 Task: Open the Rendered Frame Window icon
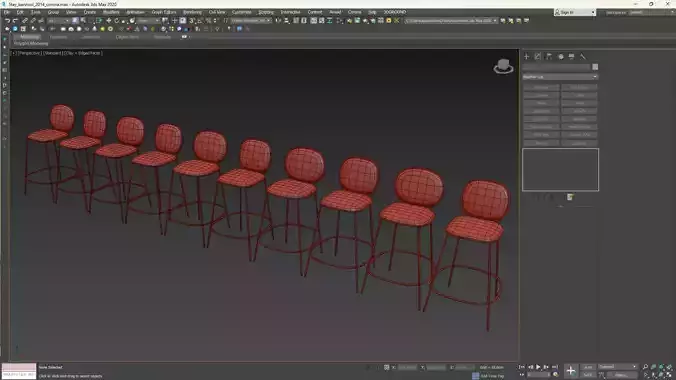357,21
